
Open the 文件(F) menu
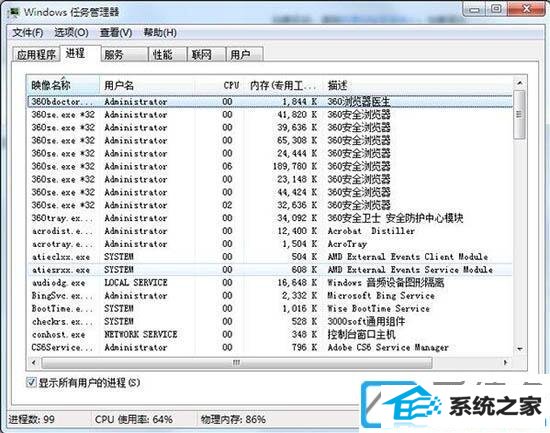(28, 33)
